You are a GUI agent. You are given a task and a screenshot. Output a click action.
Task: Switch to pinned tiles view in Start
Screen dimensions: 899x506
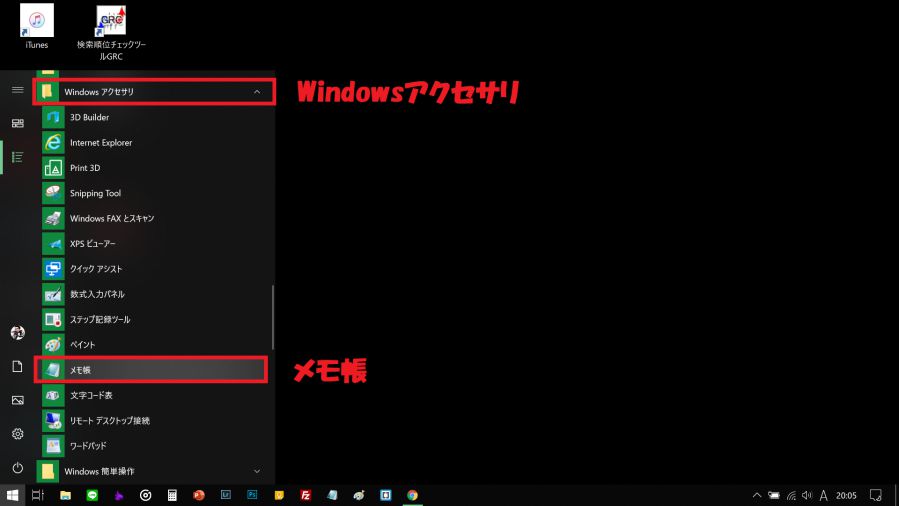coord(18,123)
